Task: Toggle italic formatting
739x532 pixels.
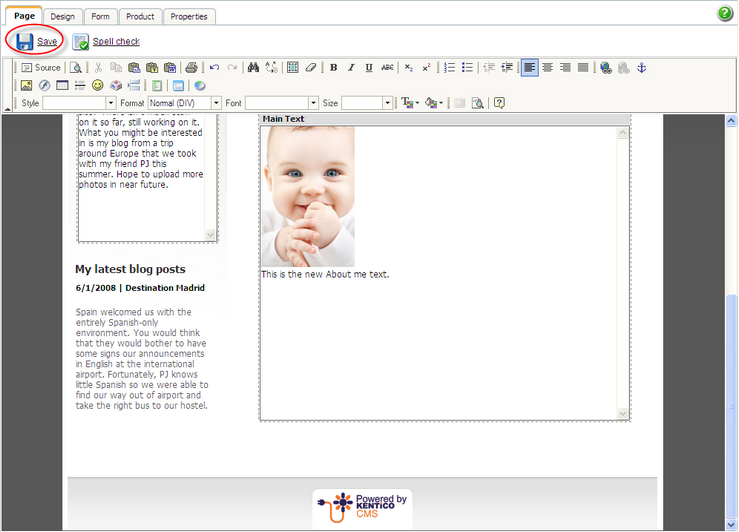Action: (351, 68)
